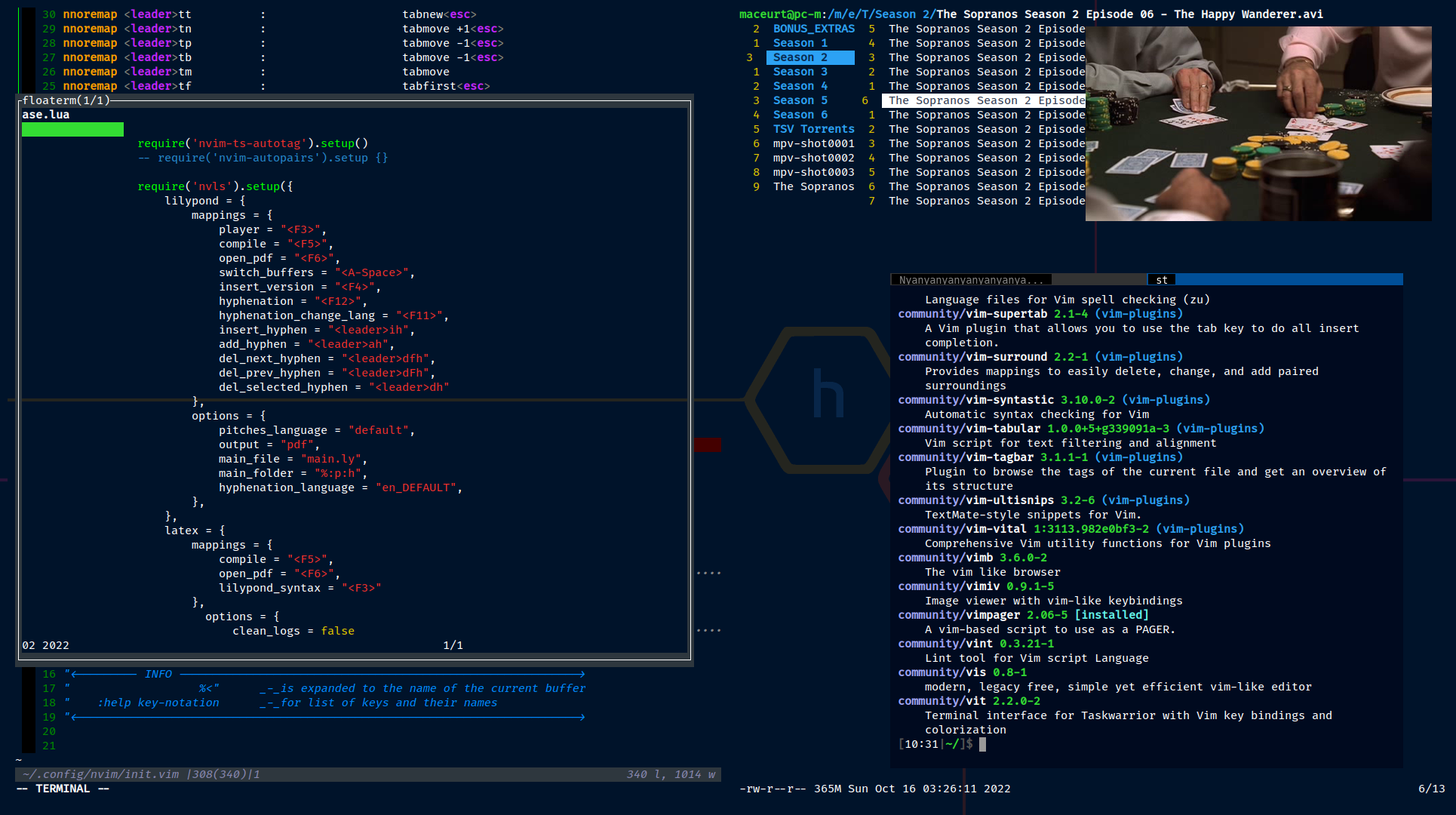The height and width of the screenshot is (815, 1456).
Task: Select the mpv-shot0002 file
Action: (x=814, y=158)
